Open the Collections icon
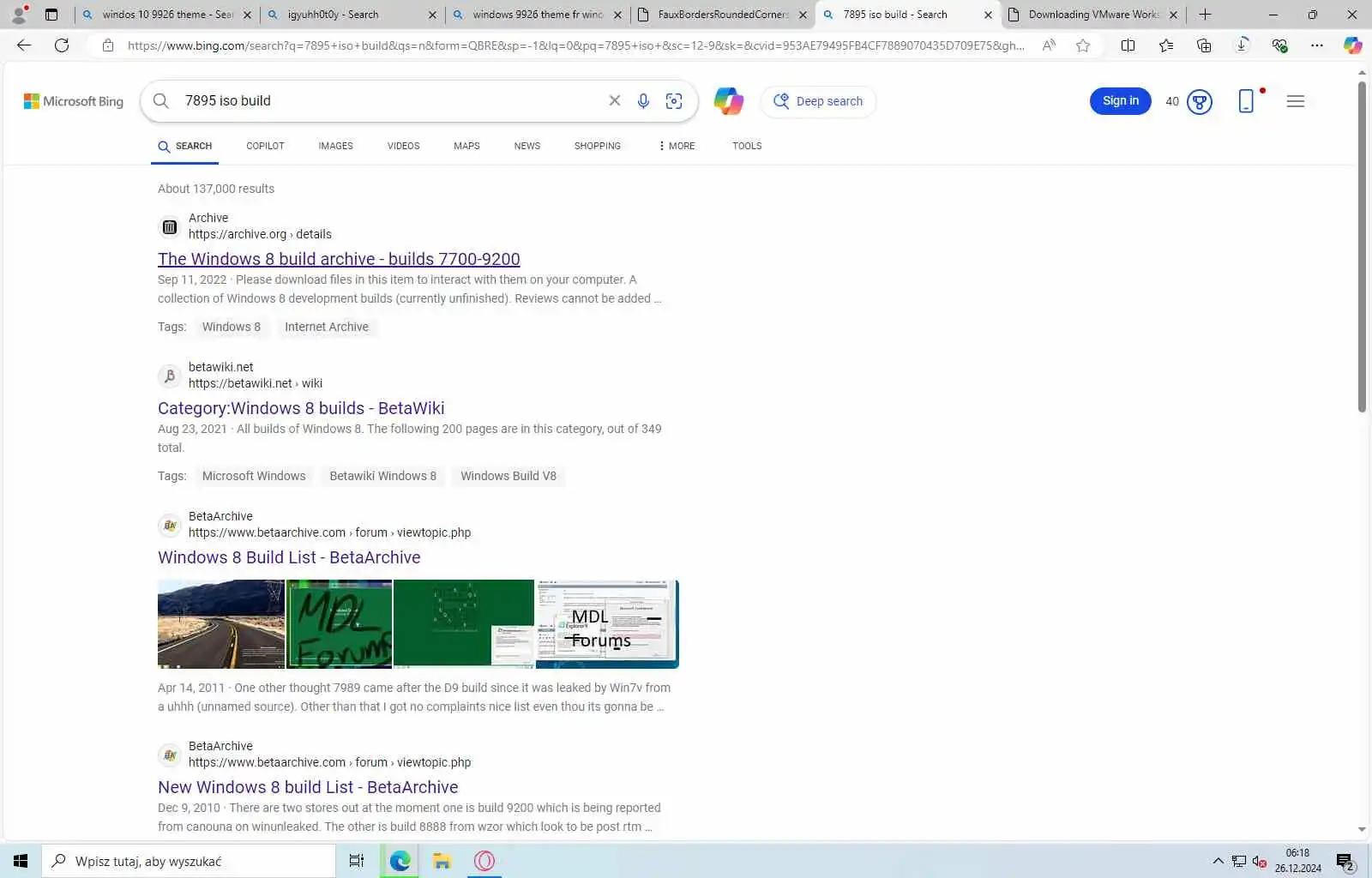The image size is (1372, 878). click(x=1204, y=45)
